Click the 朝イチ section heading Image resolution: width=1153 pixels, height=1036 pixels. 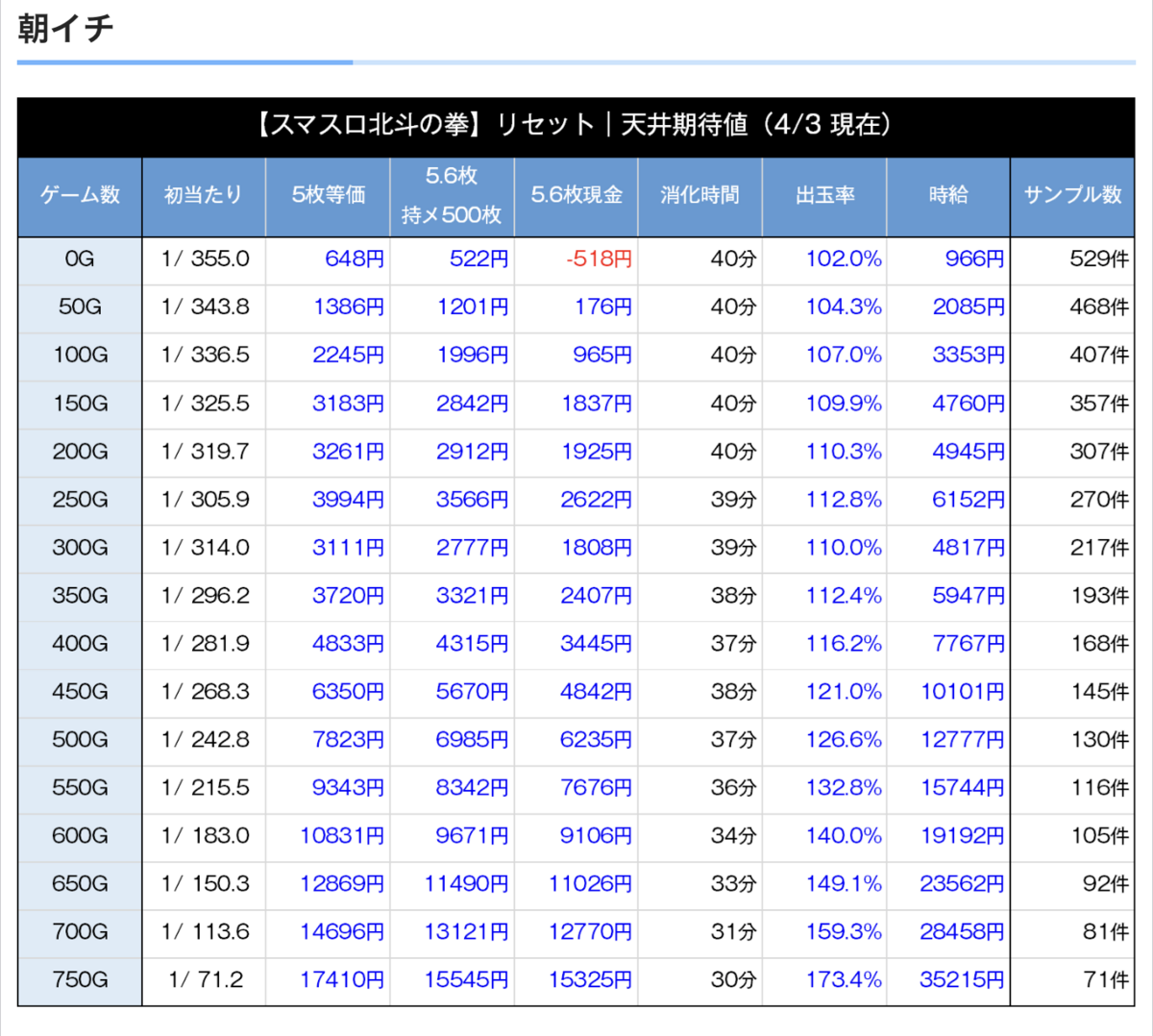point(65,29)
